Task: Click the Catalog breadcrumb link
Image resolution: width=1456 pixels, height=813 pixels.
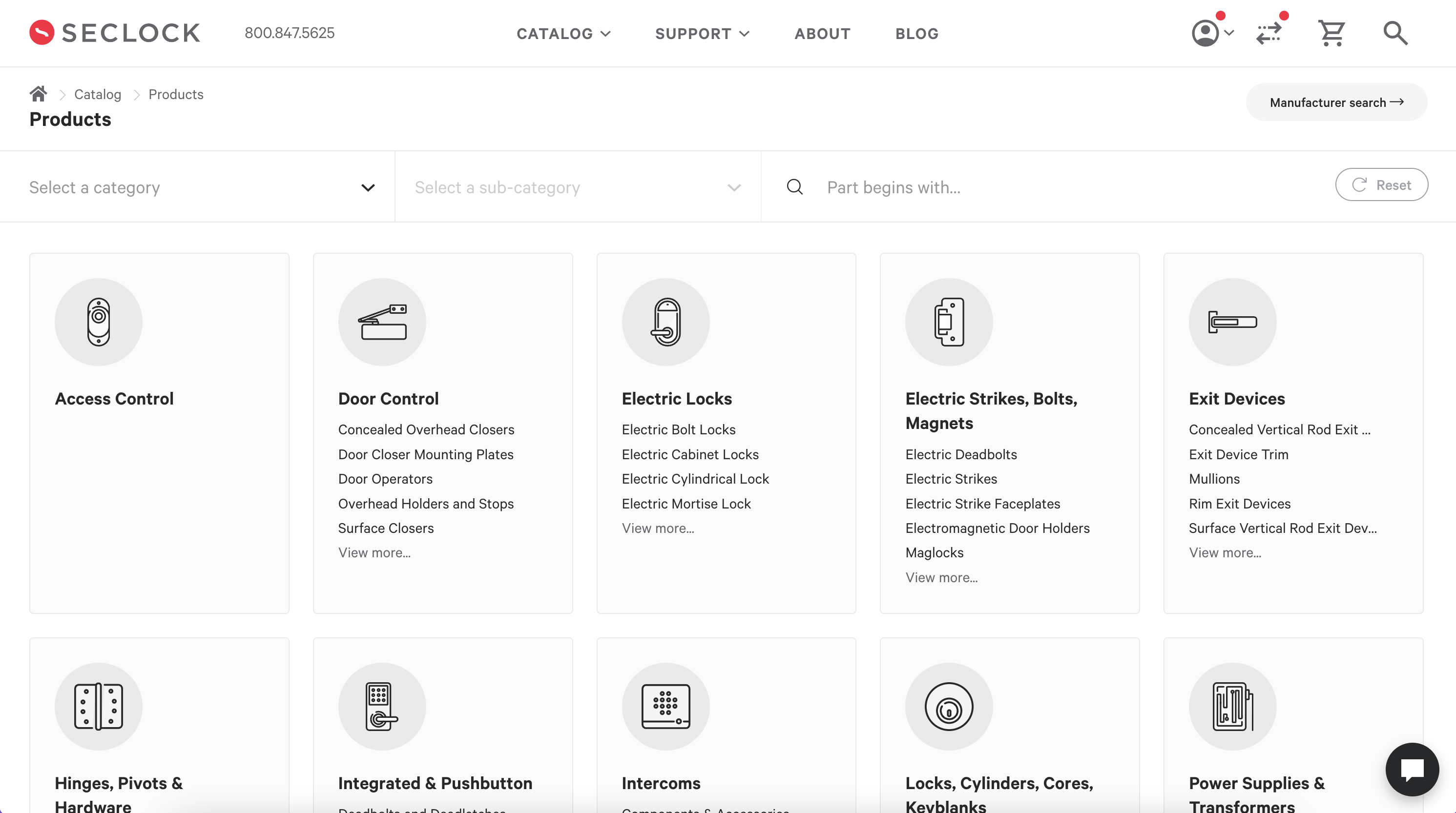Action: pos(98,94)
